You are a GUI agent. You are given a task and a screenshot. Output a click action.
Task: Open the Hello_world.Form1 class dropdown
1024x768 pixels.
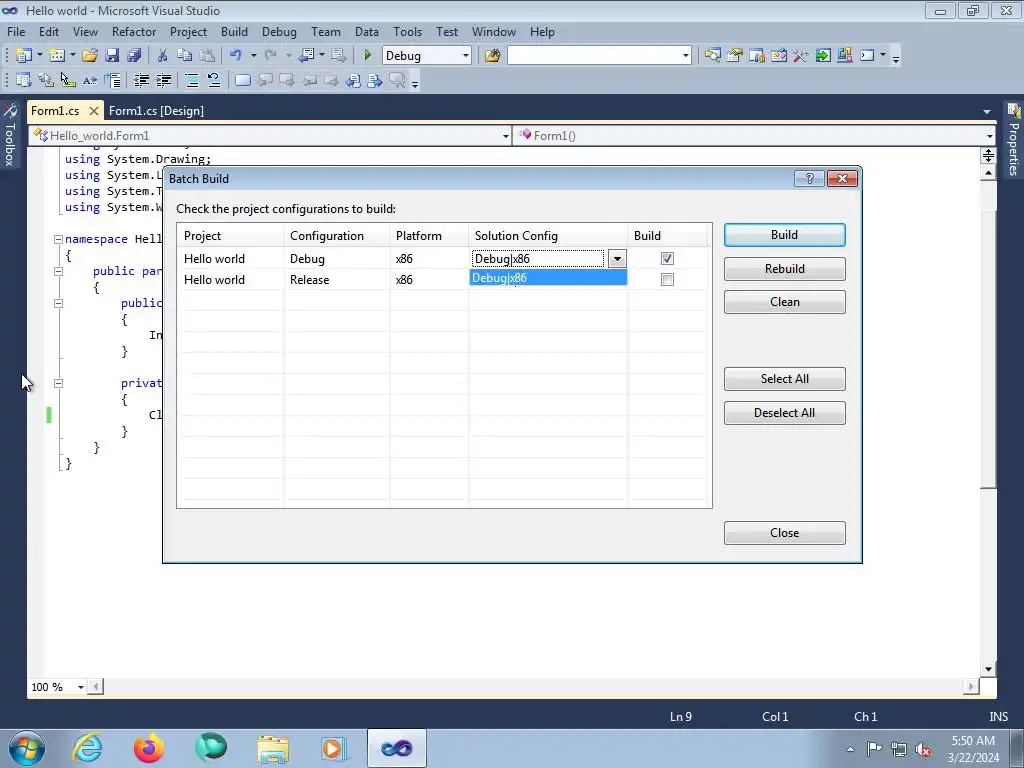coord(505,136)
